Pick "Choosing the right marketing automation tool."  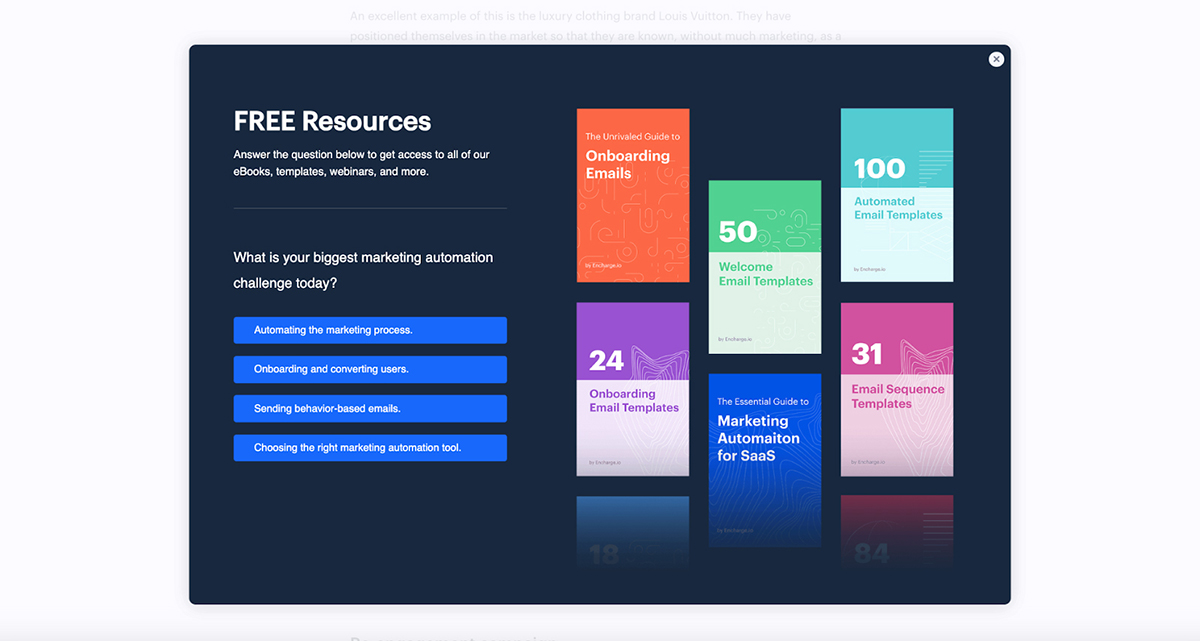click(x=369, y=447)
